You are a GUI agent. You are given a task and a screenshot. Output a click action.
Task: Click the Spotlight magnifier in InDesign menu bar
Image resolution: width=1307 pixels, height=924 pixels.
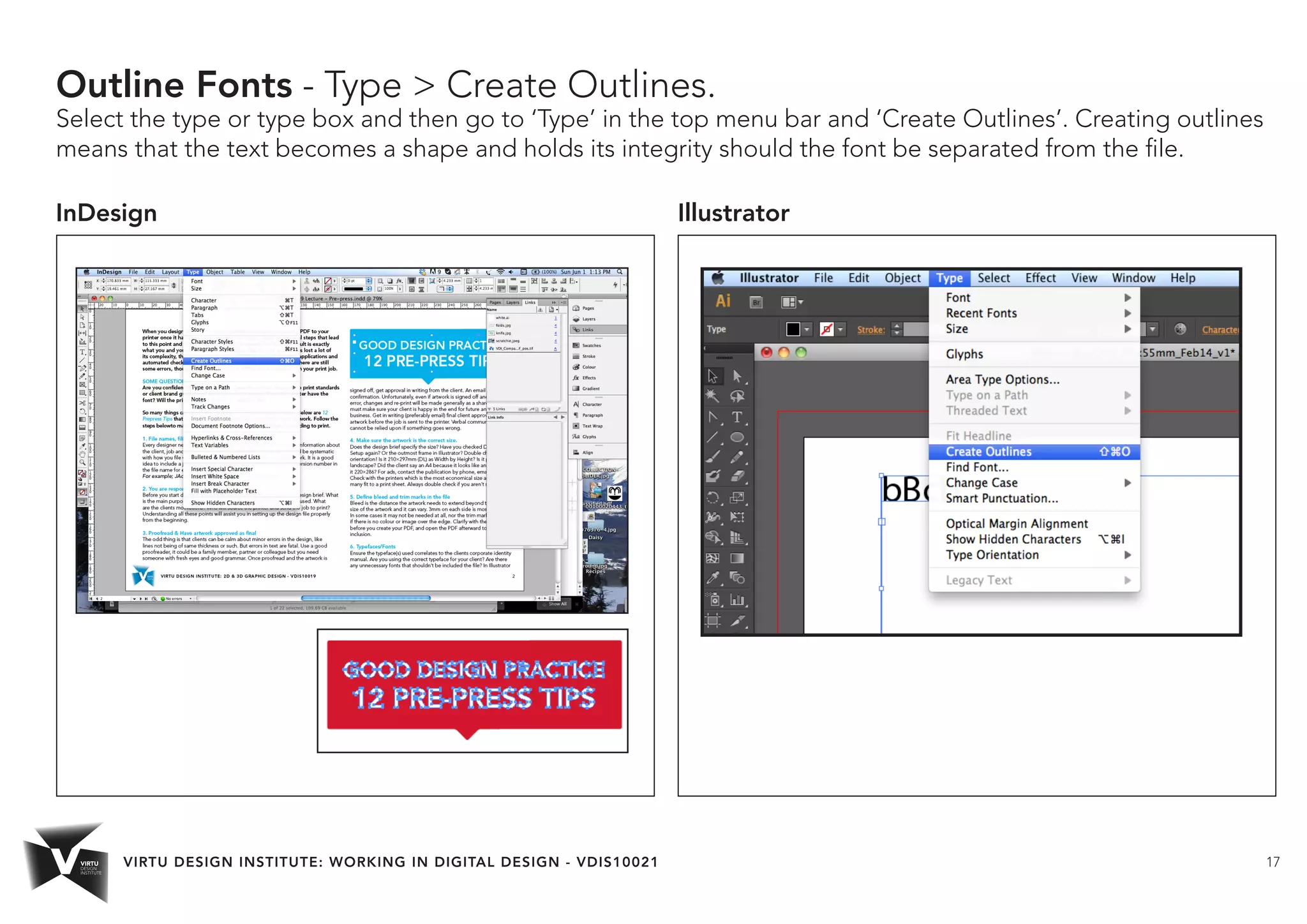click(619, 272)
